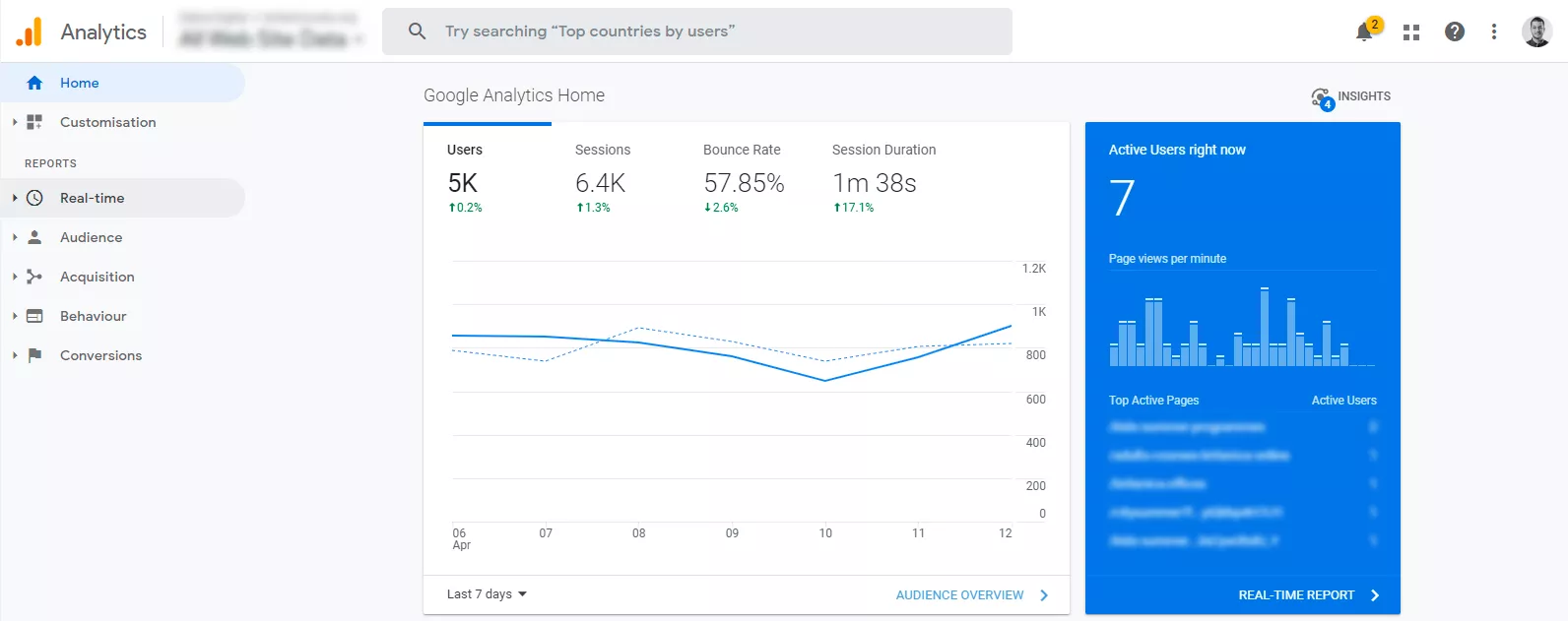Open the Last 7 days dropdown
Screen dimensions: 1568x621
(x=487, y=594)
